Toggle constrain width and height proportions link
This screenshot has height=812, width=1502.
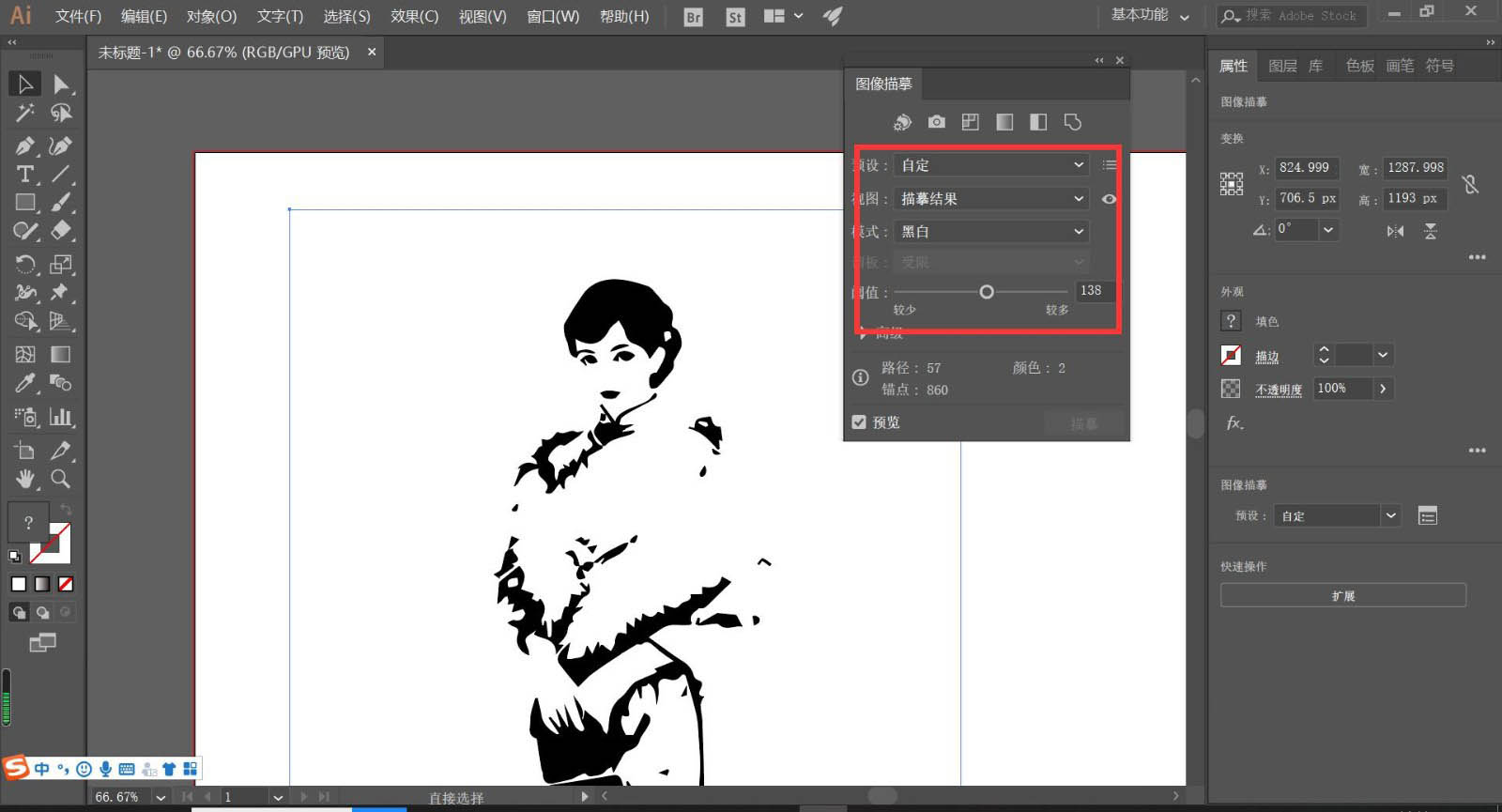(1470, 184)
